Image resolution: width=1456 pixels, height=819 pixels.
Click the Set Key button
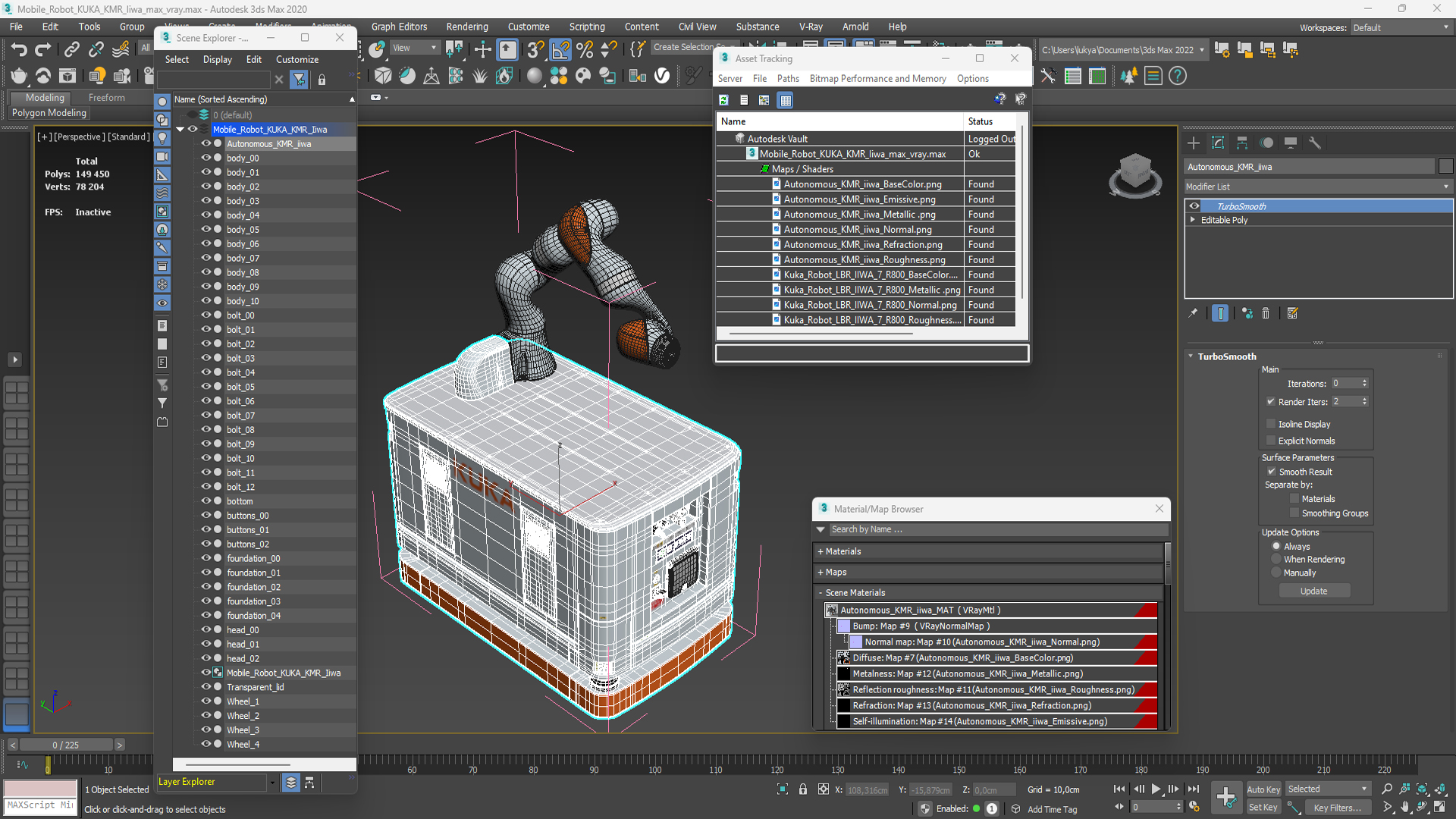coord(1263,808)
